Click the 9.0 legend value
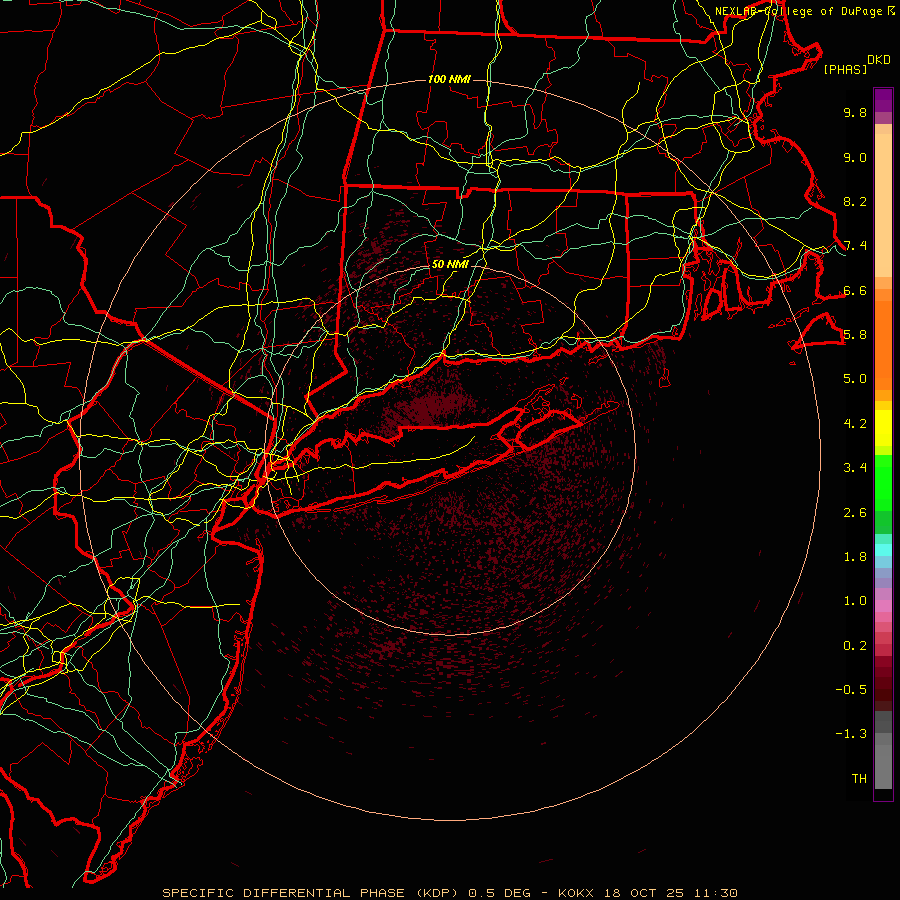900x900 pixels. click(x=855, y=157)
